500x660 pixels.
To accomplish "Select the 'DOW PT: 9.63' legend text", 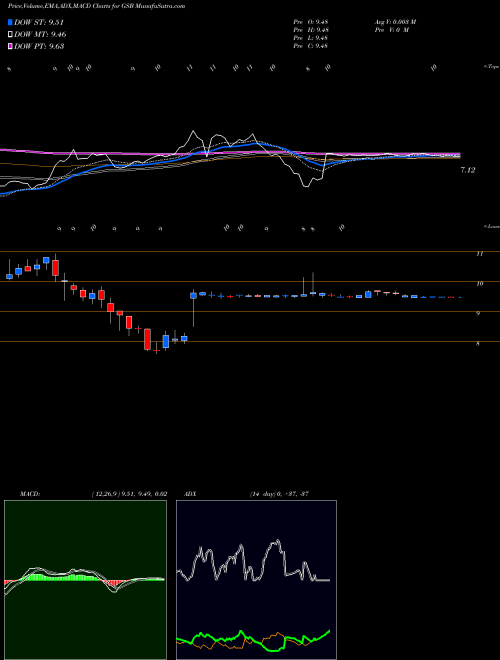I will point(39,46).
